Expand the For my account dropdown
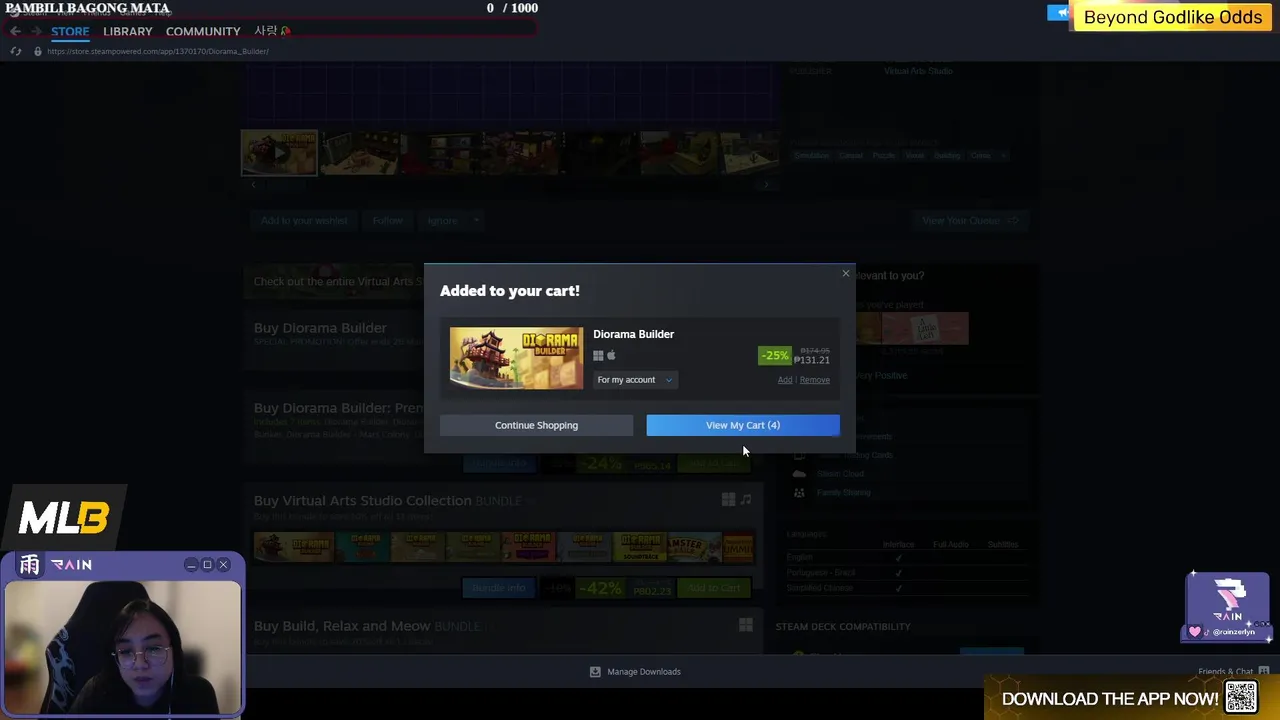 [635, 380]
